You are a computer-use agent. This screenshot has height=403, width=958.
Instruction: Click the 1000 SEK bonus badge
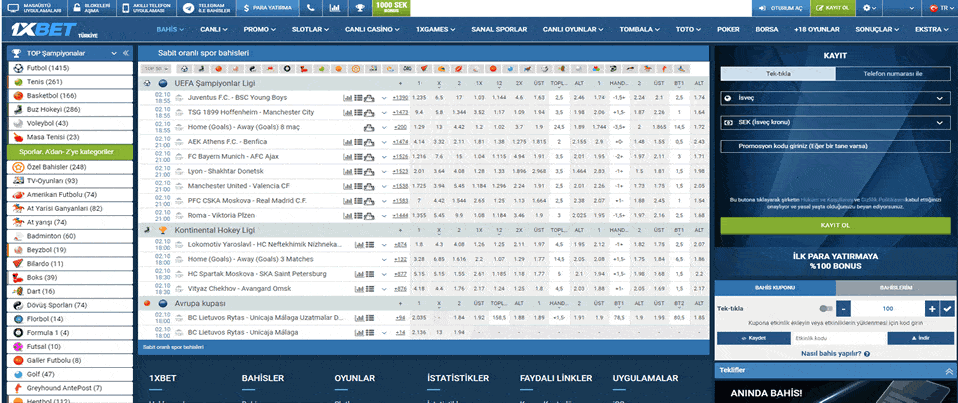(x=392, y=8)
